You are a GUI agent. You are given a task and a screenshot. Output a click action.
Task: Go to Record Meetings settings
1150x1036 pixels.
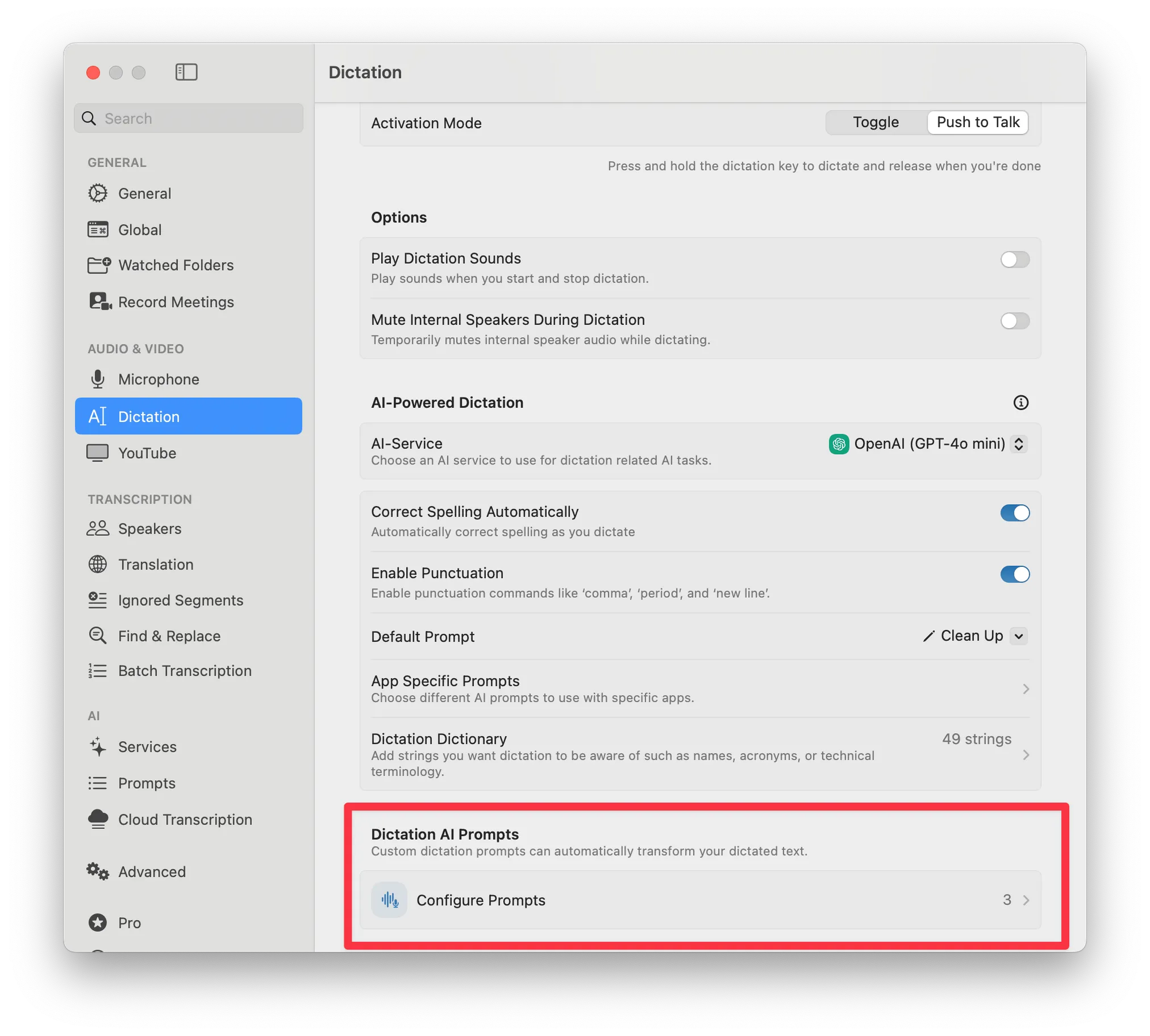pyautogui.click(x=175, y=302)
